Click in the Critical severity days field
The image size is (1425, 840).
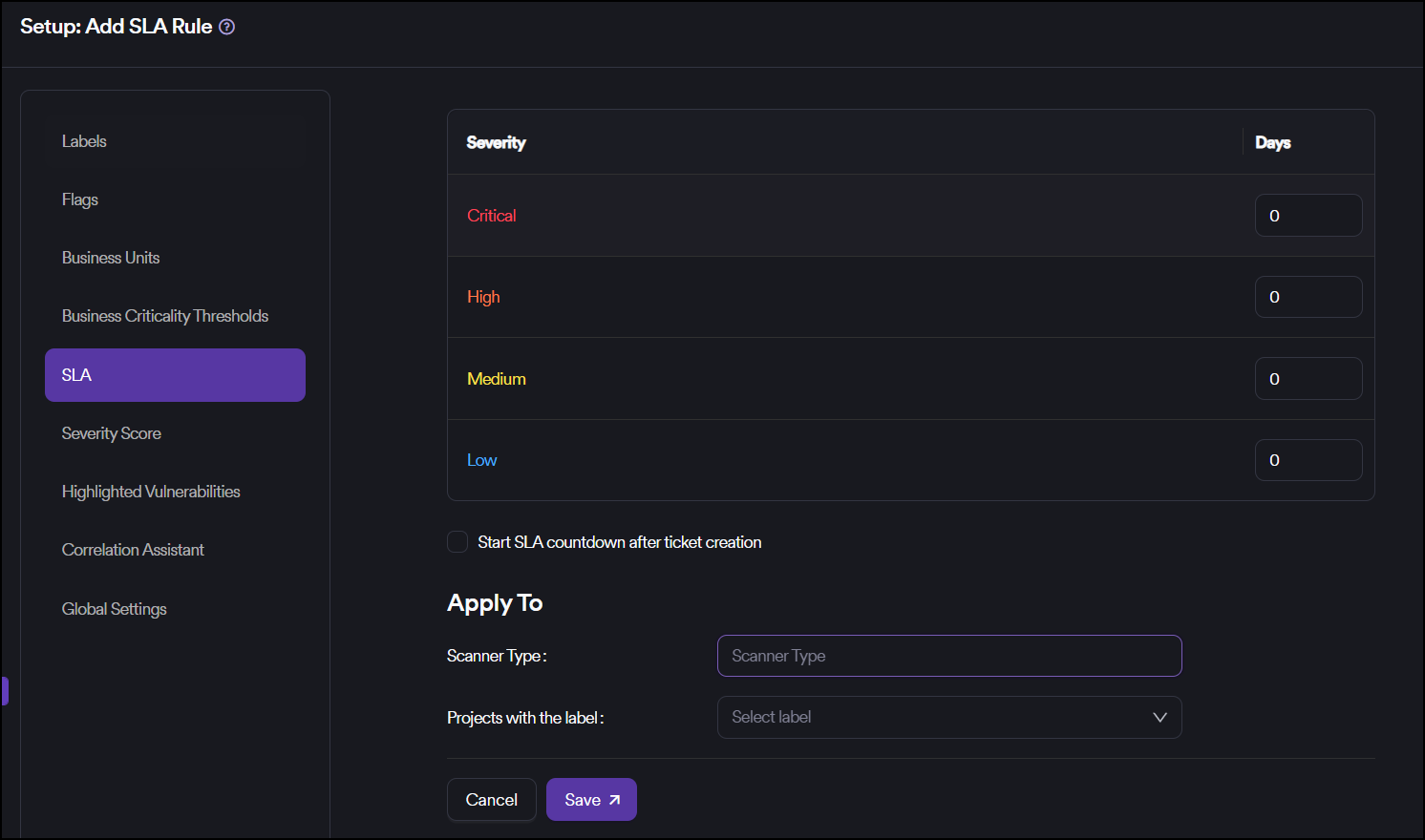click(x=1308, y=216)
